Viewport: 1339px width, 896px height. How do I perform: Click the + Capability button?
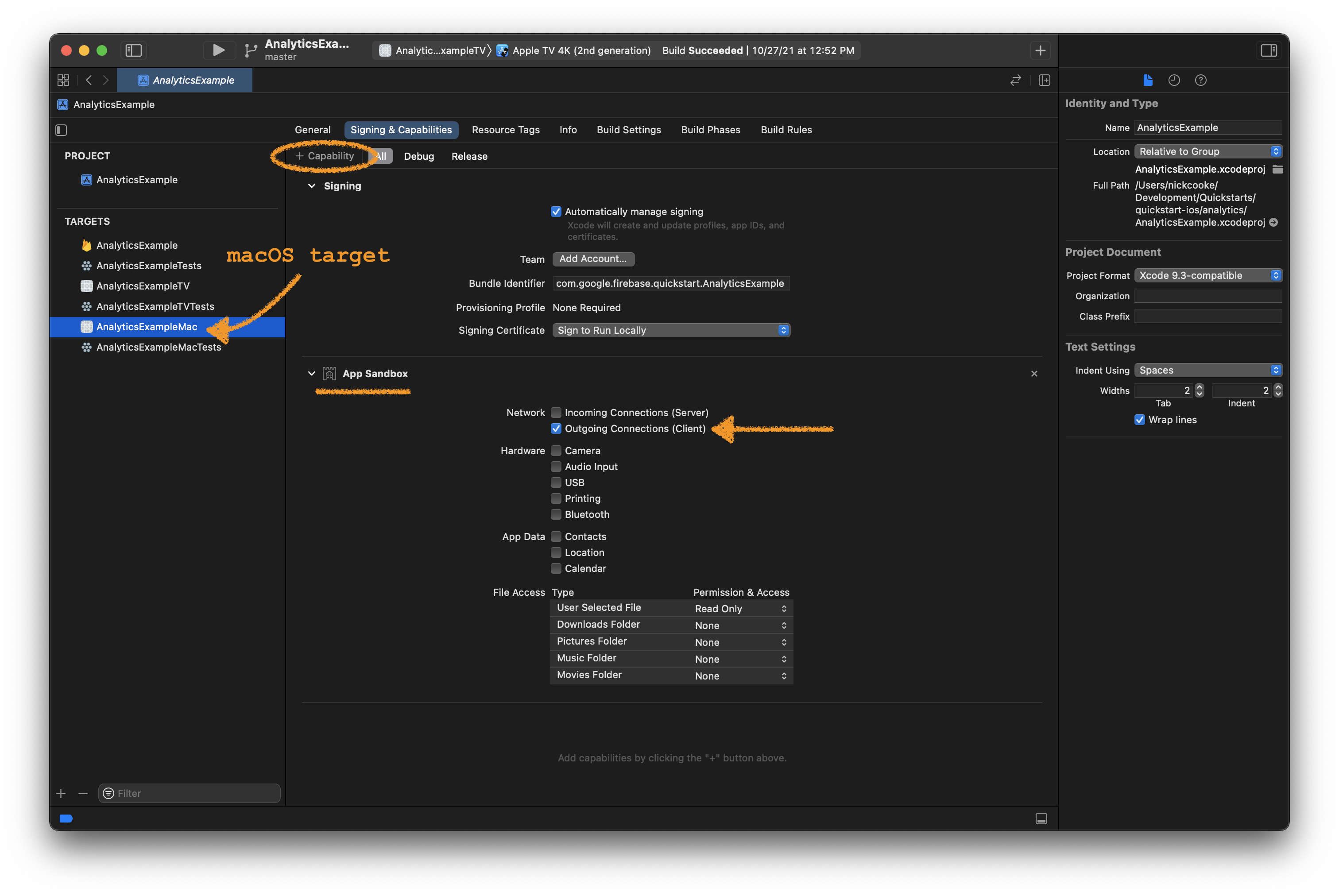coord(325,156)
